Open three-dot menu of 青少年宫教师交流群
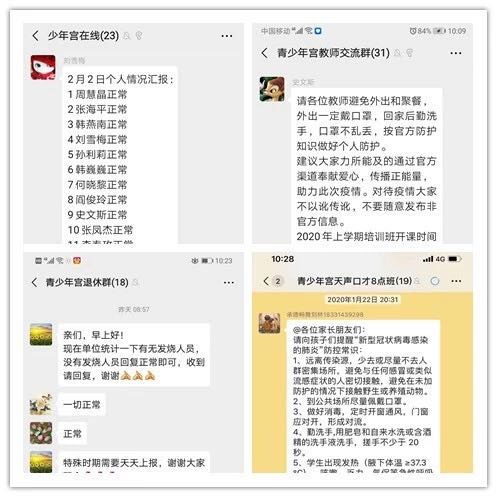The image size is (497, 497). 456,53
